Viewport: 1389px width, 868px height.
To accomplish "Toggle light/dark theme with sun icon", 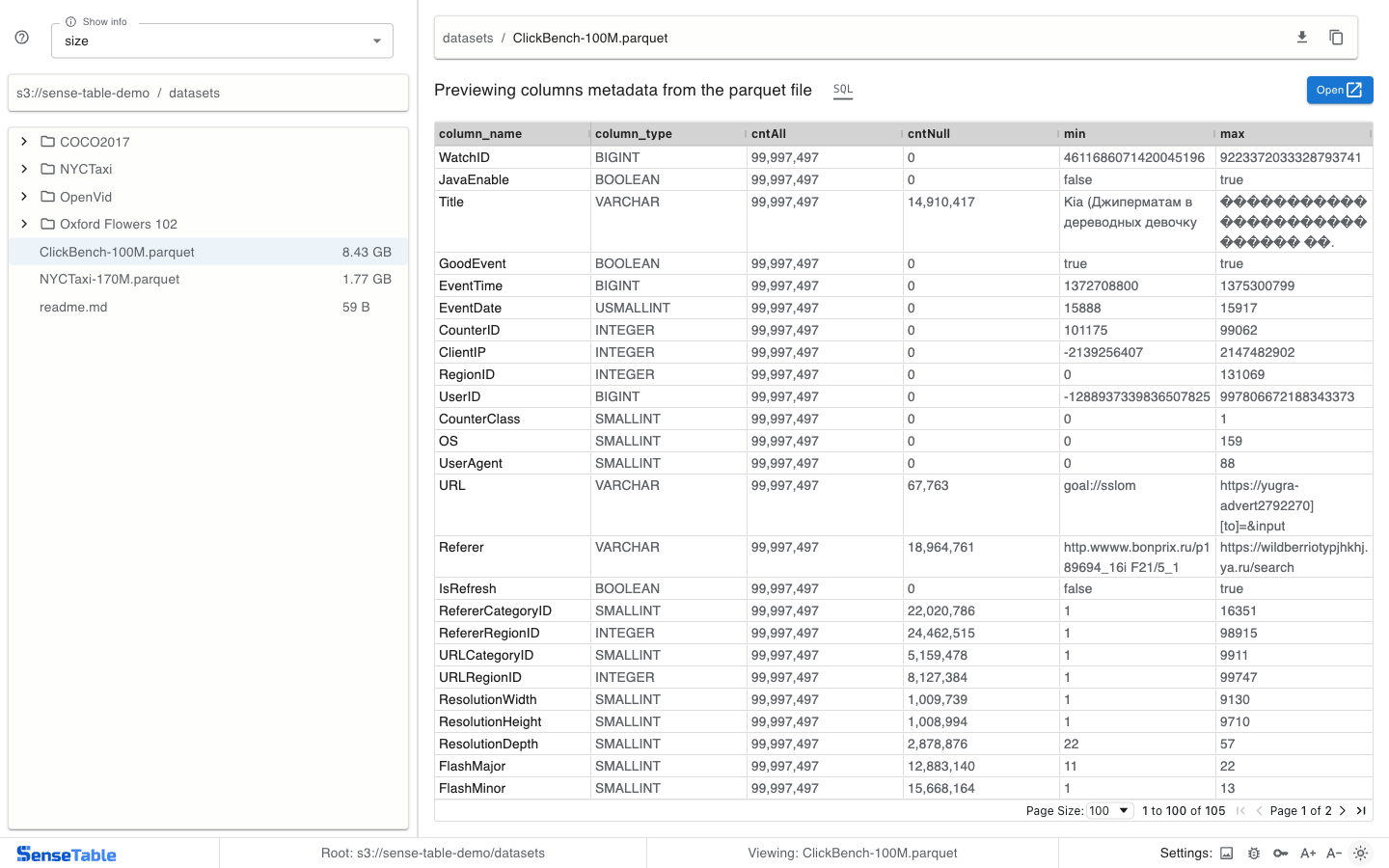I will point(1361,854).
